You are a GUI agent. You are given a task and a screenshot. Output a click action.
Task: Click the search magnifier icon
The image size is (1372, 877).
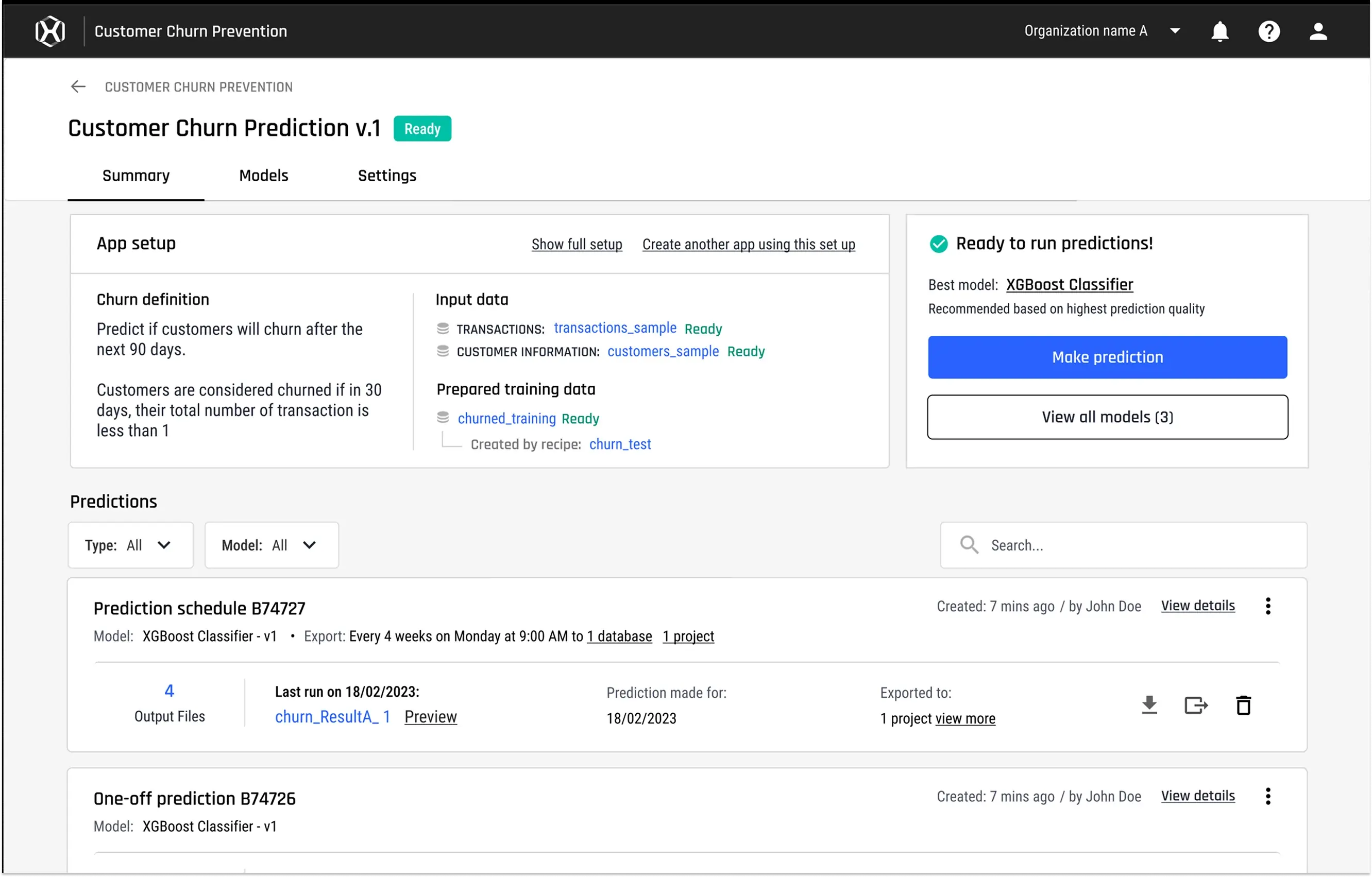click(x=969, y=545)
